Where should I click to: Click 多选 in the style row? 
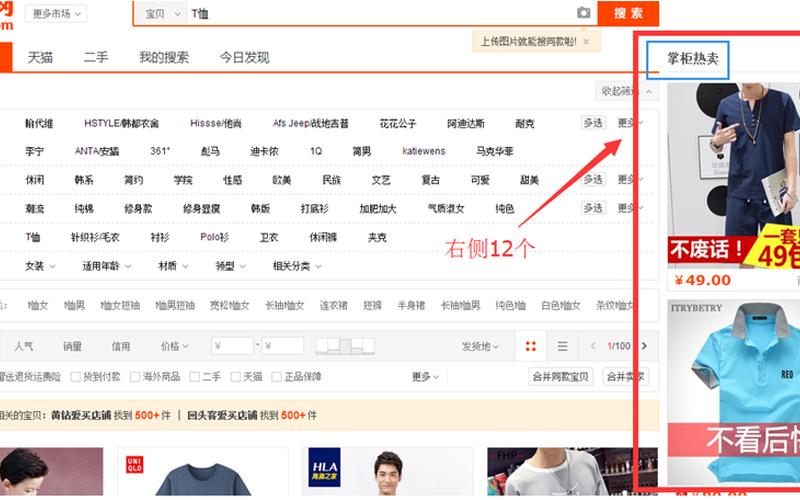593,180
